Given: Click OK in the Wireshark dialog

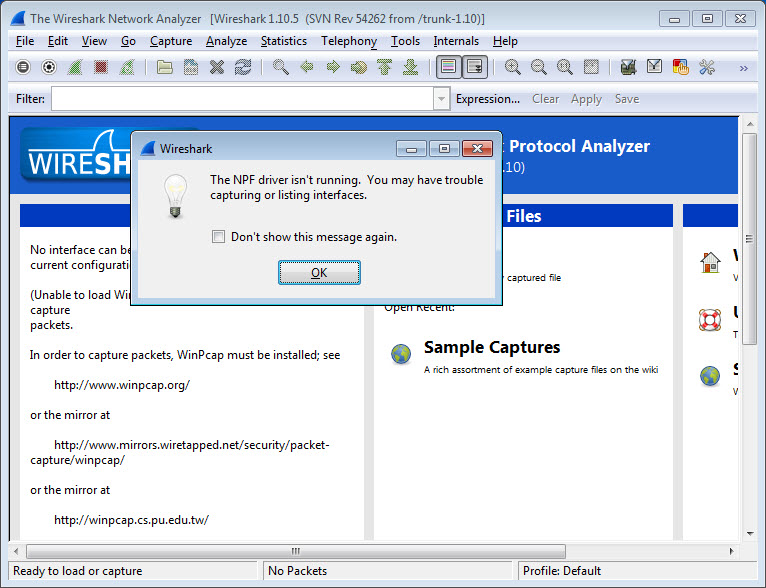Looking at the screenshot, I should (319, 273).
